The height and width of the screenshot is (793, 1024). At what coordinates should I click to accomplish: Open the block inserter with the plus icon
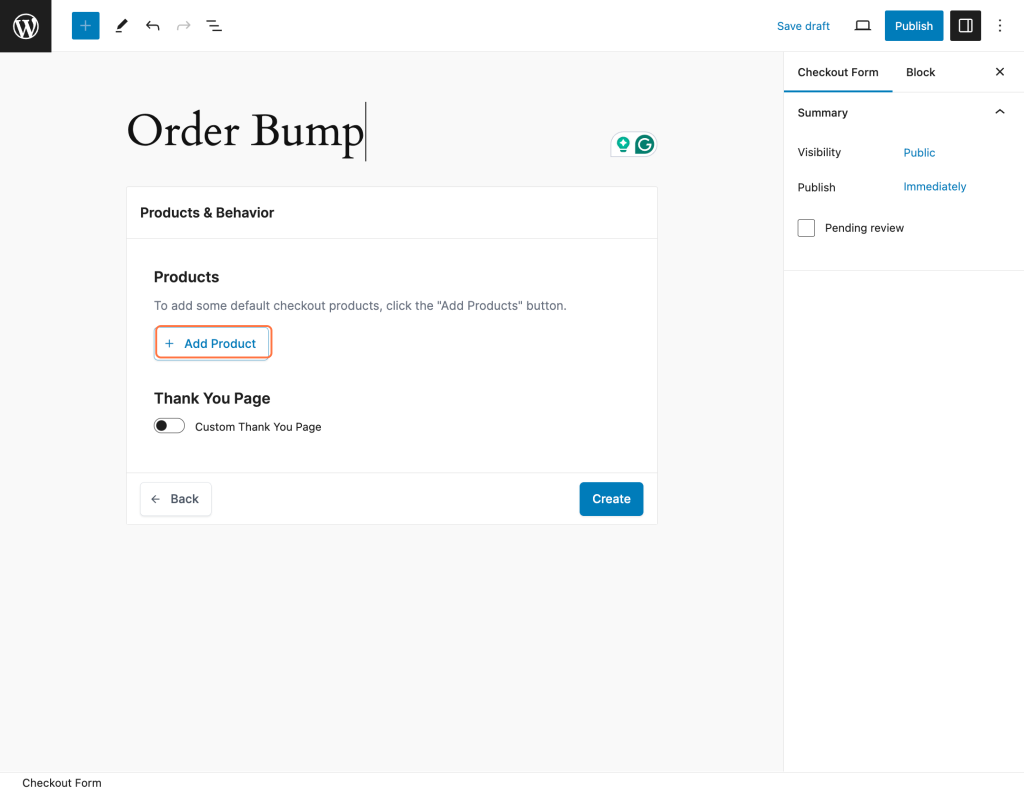(85, 25)
